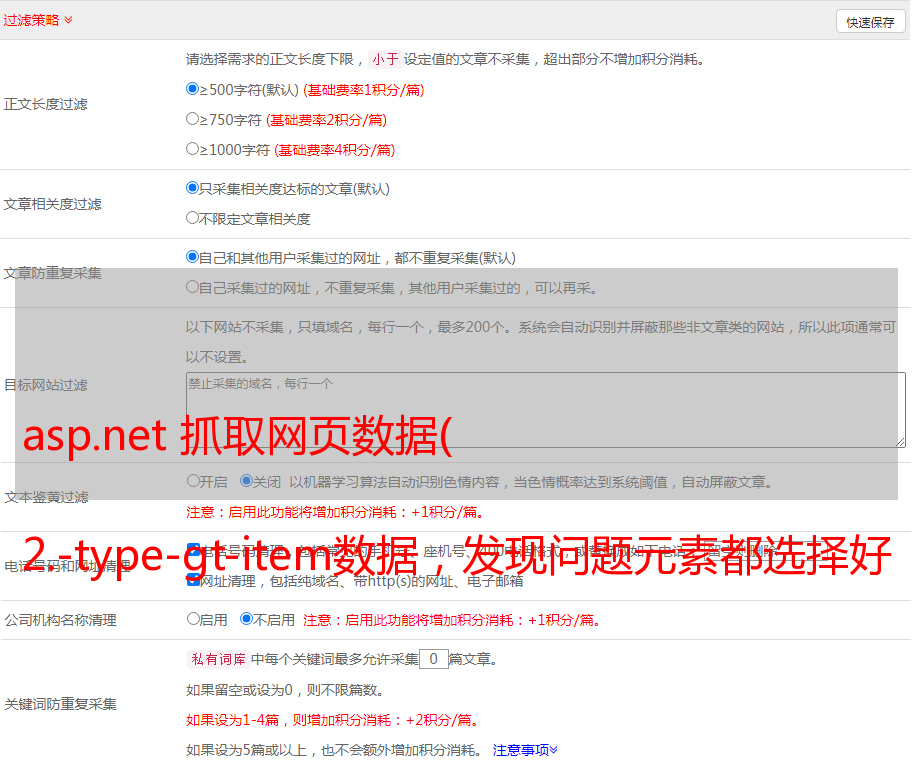Expand the 注意事项 link
This screenshot has height=768, width=912.
tap(525, 751)
